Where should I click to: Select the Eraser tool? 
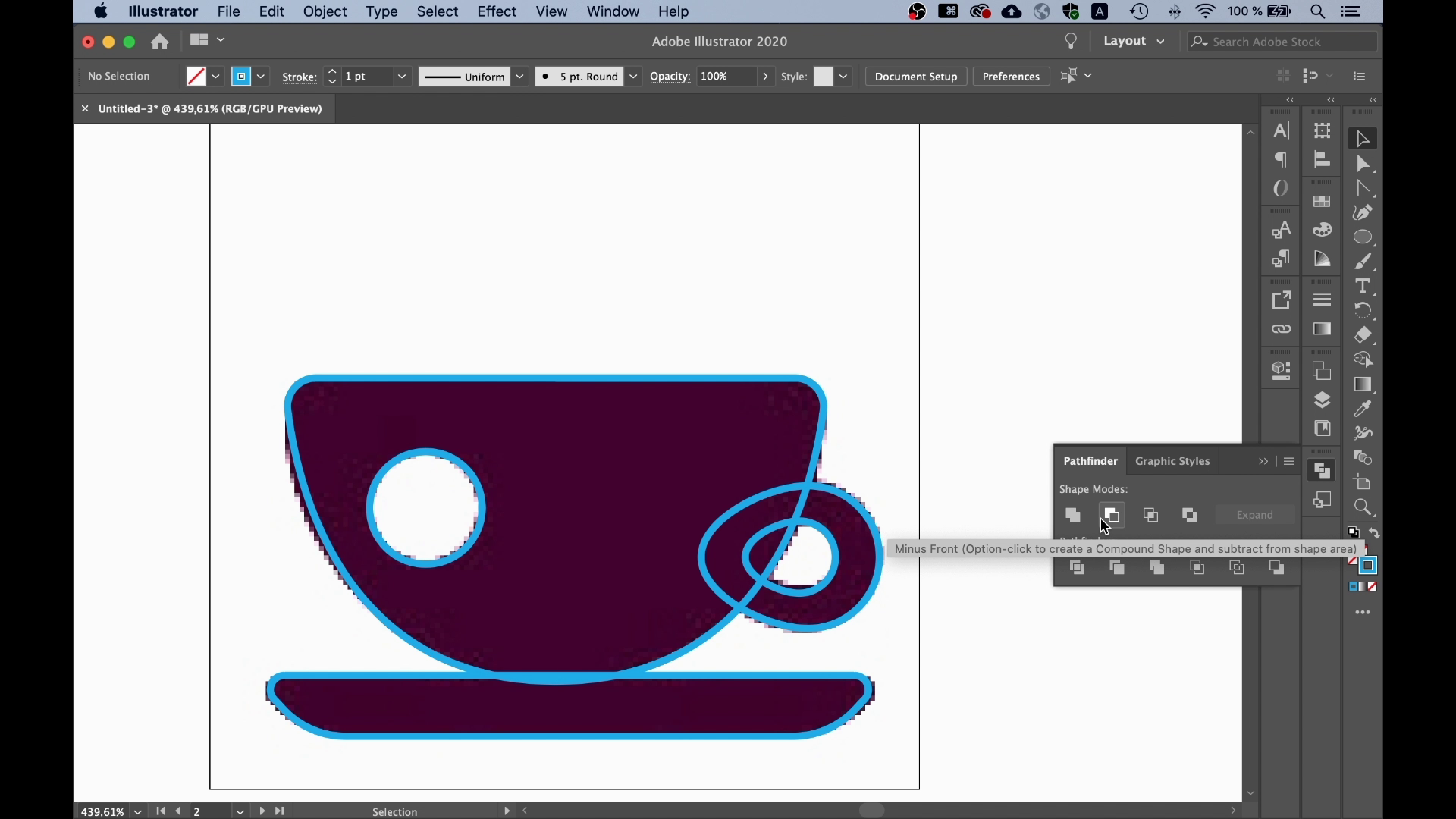(x=1363, y=335)
